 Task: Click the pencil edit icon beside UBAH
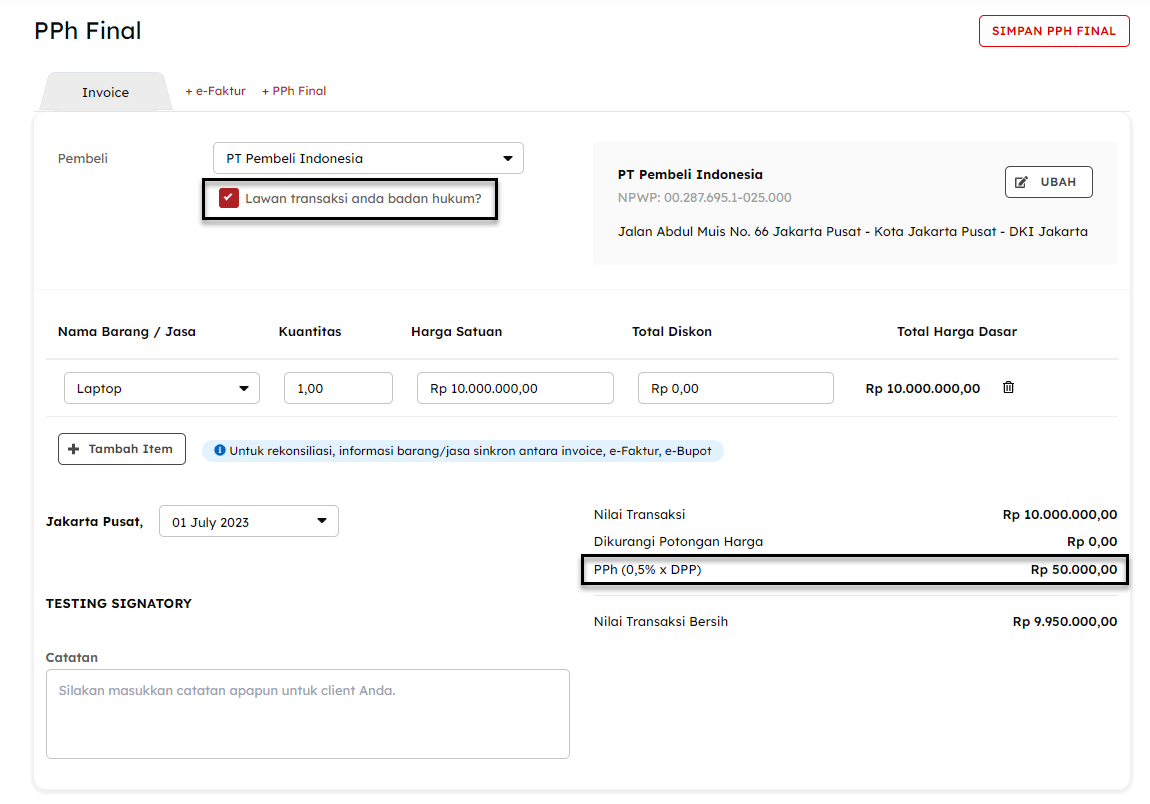[1021, 182]
